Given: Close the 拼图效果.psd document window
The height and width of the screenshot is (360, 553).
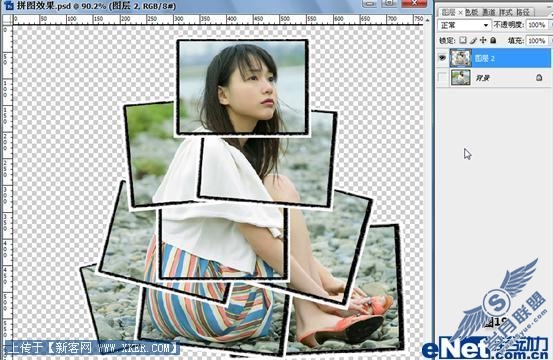Looking at the screenshot, I should (x=414, y=3).
